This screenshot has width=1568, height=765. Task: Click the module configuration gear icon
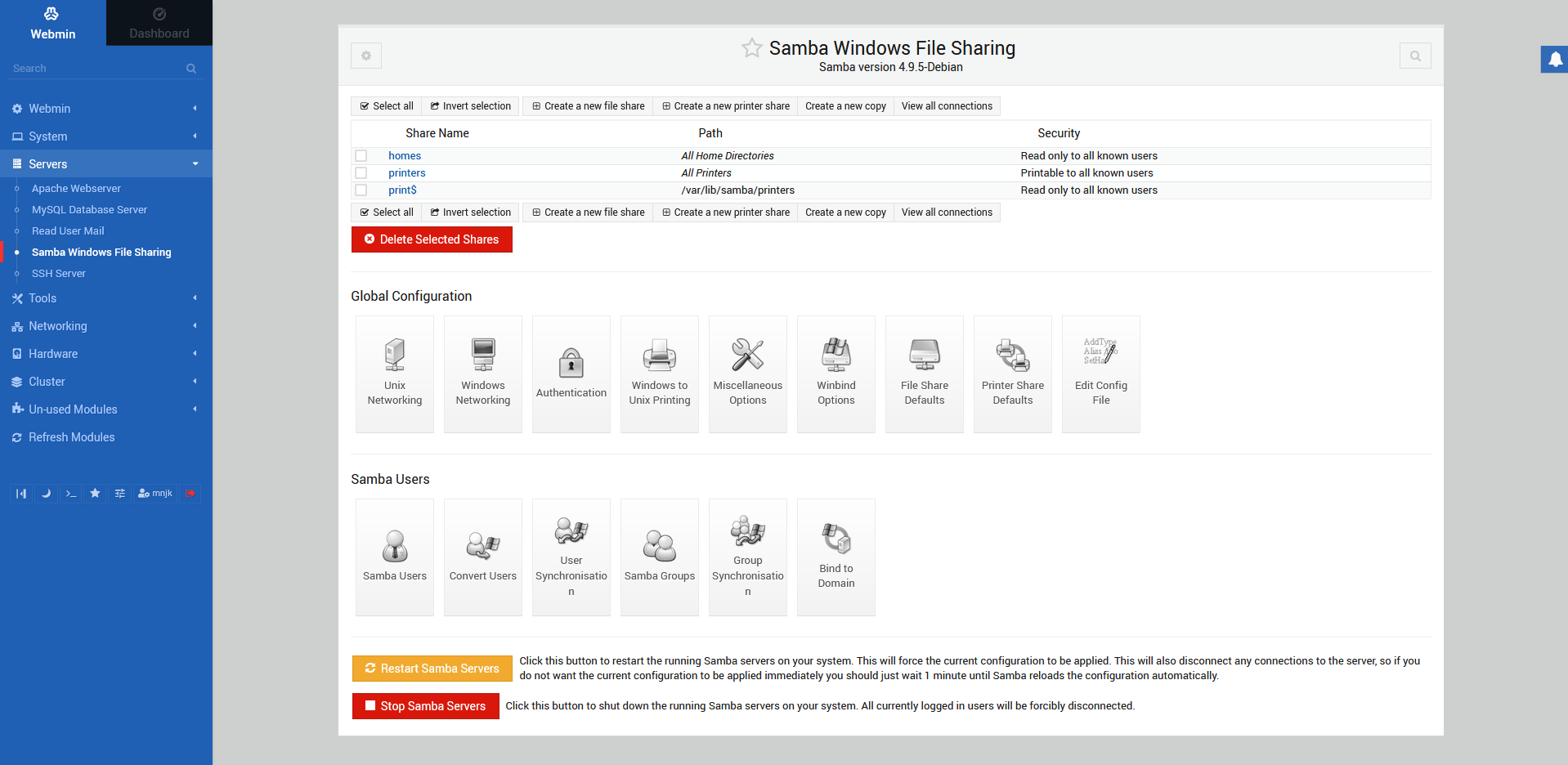(x=366, y=56)
